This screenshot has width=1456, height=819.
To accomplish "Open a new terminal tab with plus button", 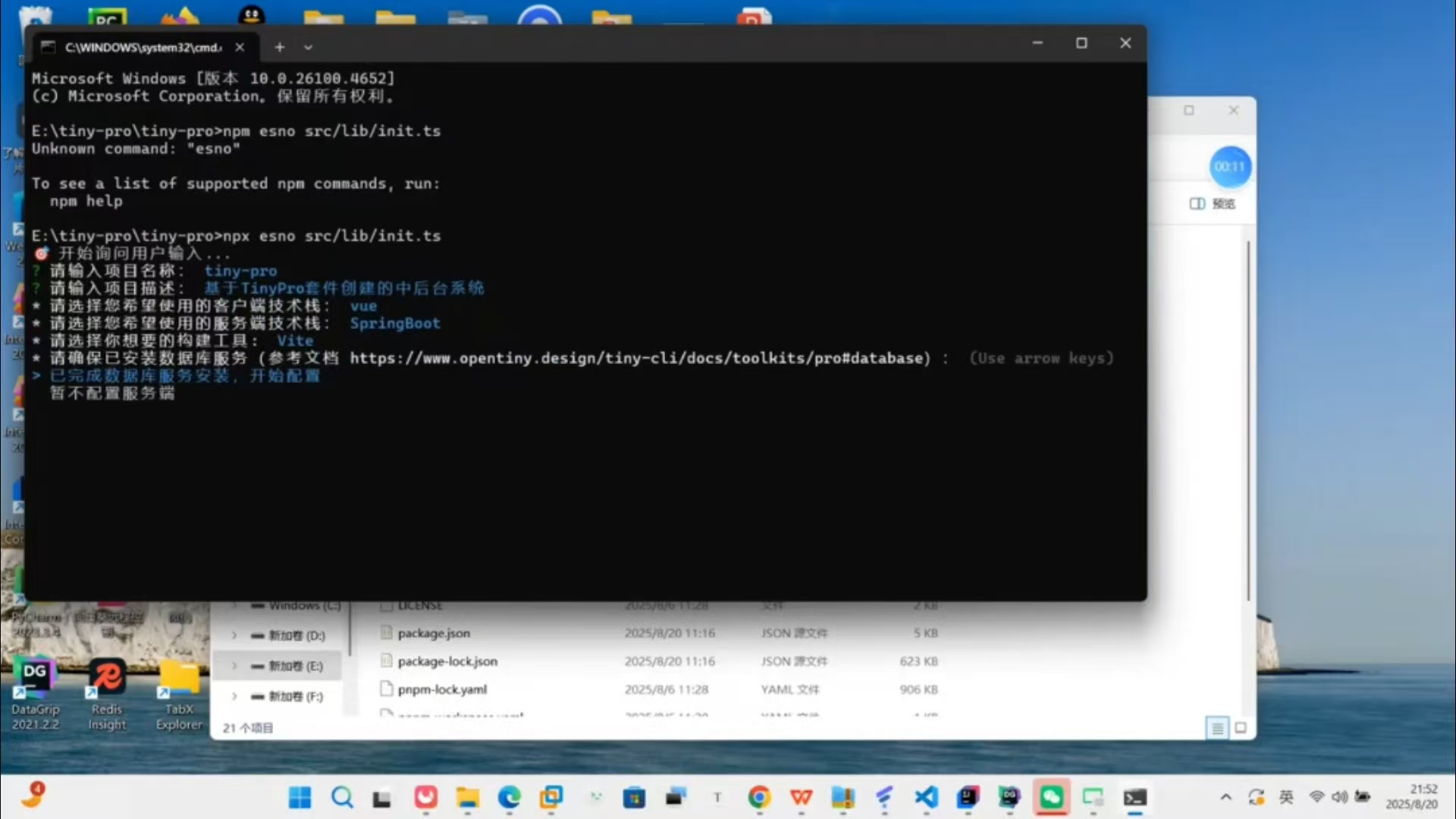I will pos(279,47).
